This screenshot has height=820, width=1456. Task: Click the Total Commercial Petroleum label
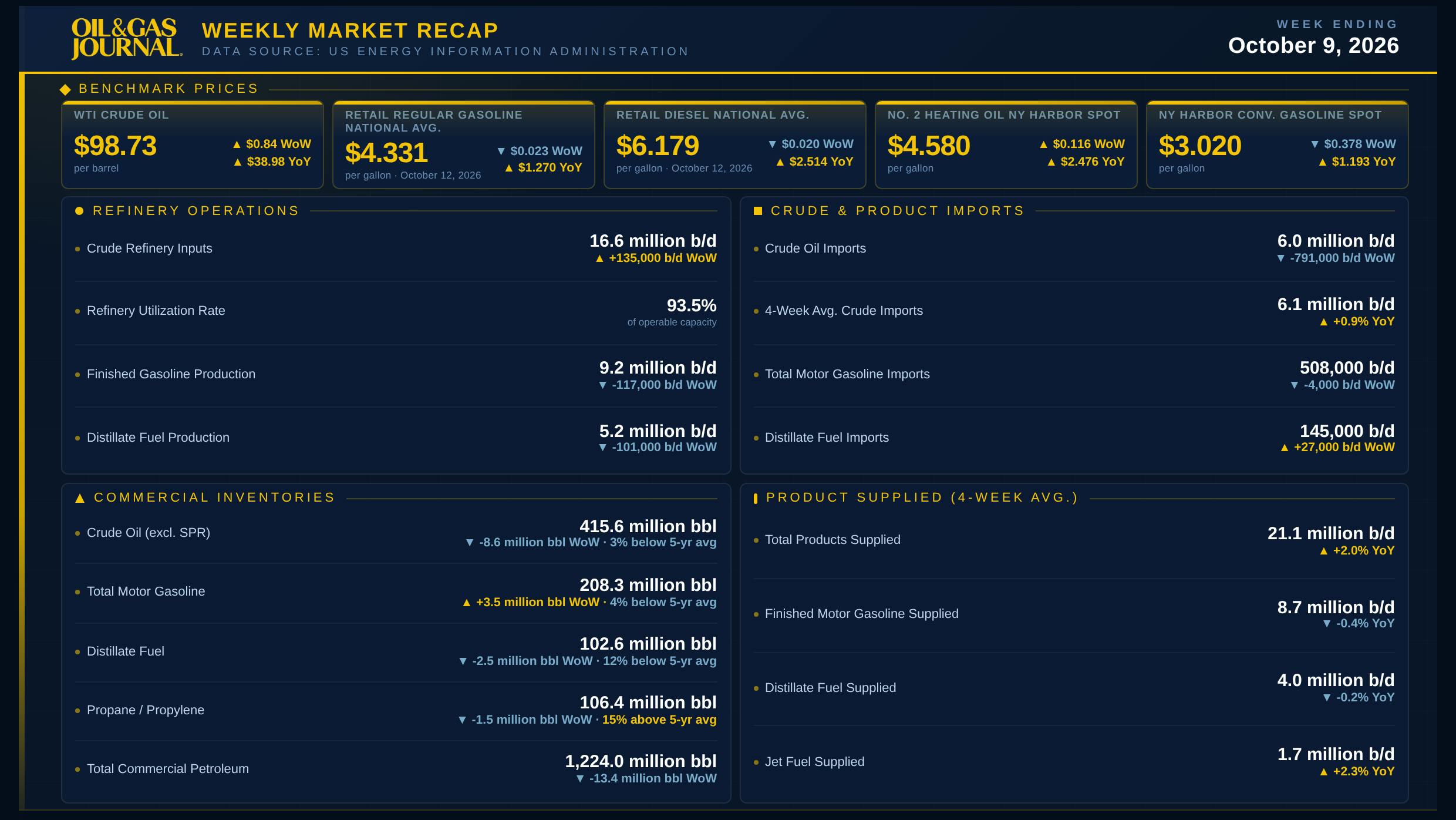[x=168, y=769]
